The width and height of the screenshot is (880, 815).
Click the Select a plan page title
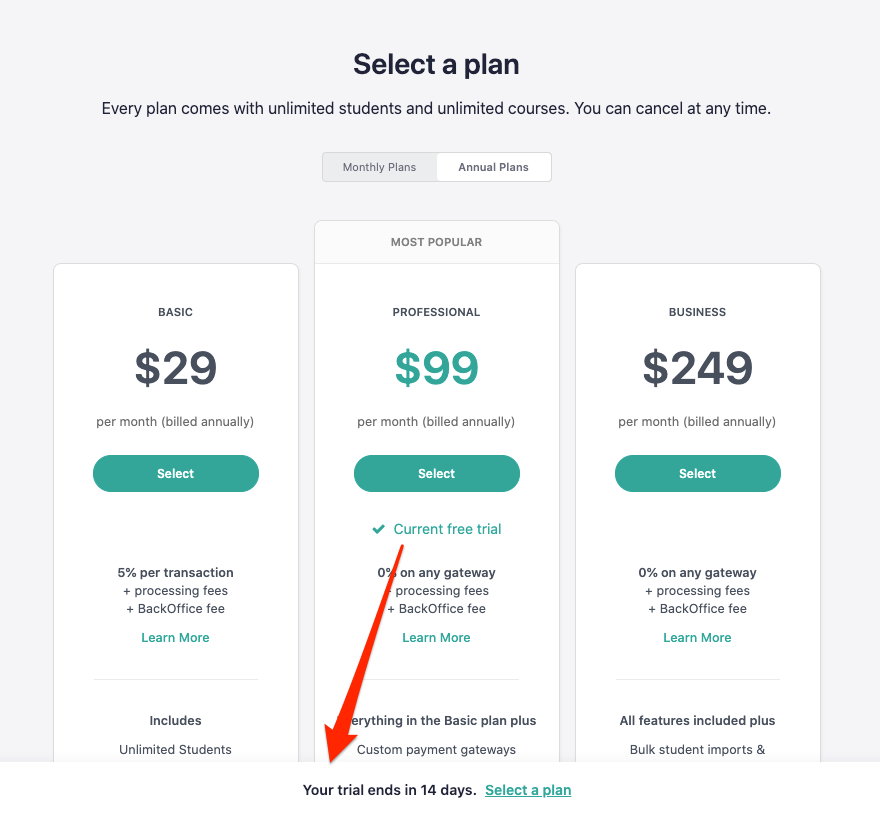pos(436,65)
